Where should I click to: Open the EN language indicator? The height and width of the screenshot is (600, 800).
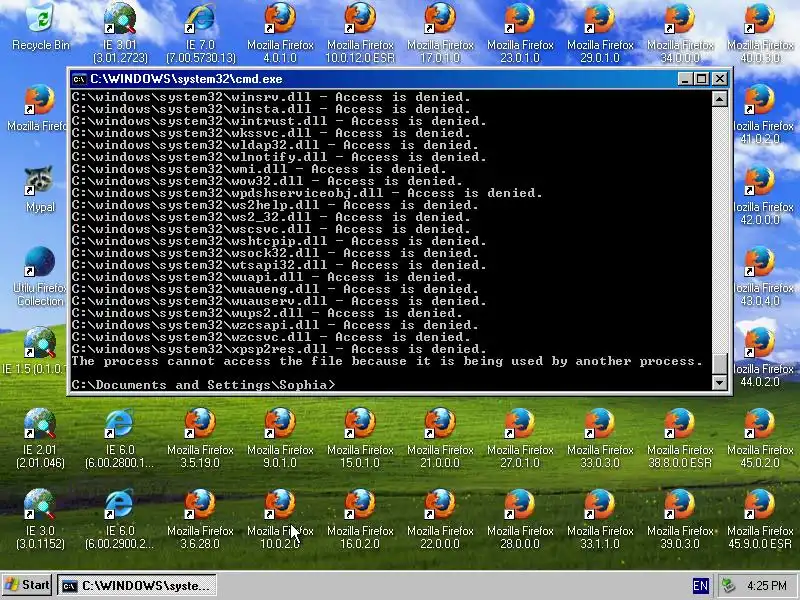700,586
